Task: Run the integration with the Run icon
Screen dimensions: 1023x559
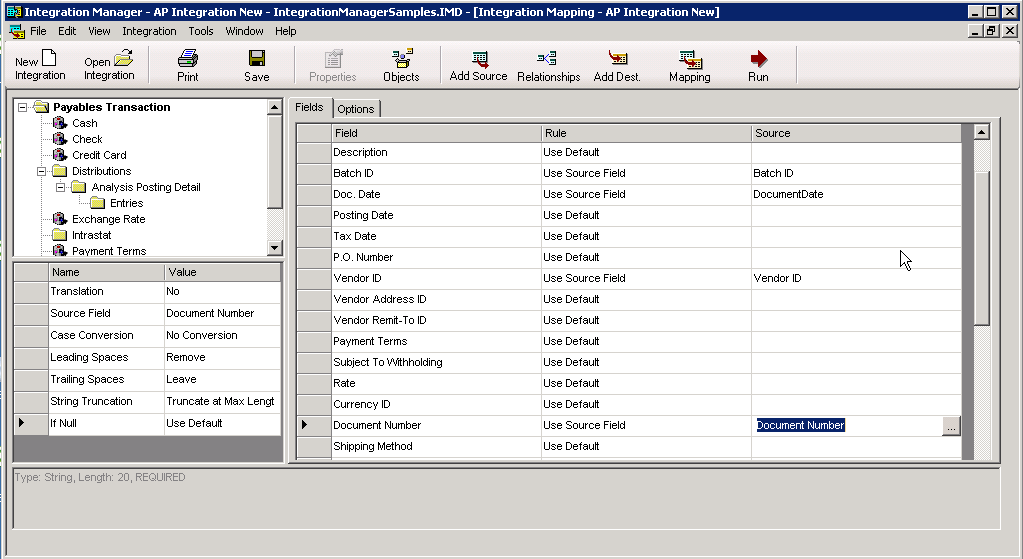Action: click(x=758, y=65)
